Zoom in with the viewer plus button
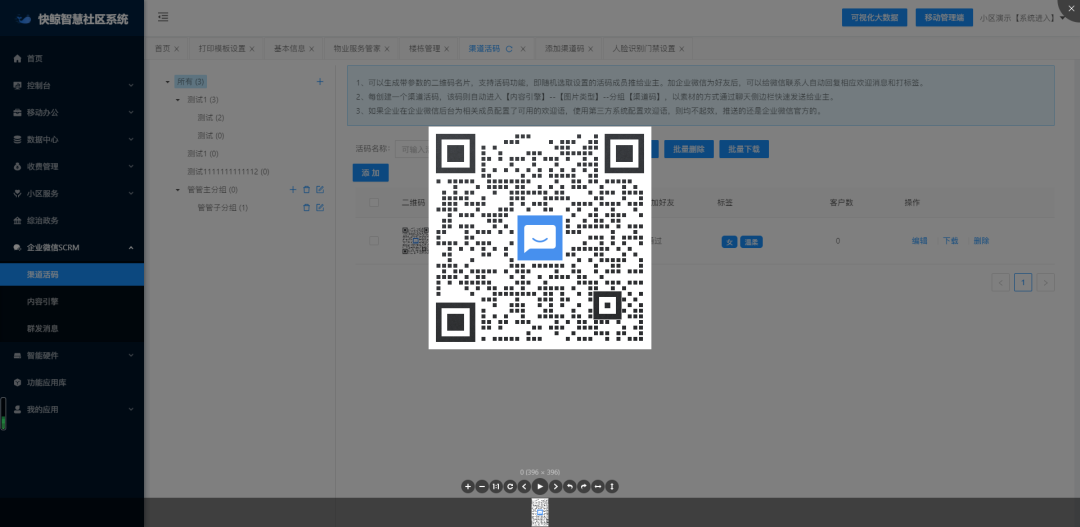Screen dimensions: 1080x527 468,486
